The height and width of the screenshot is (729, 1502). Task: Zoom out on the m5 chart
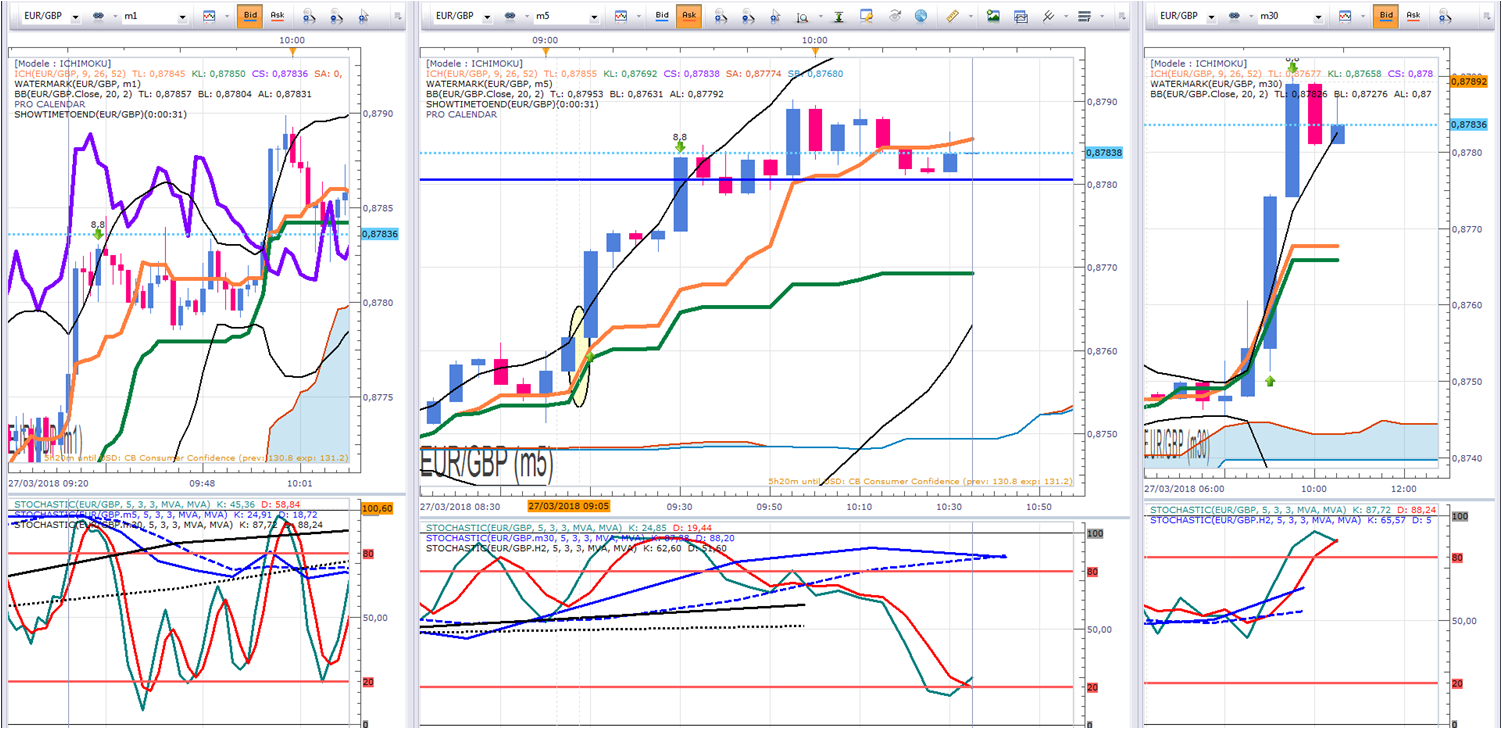point(749,16)
